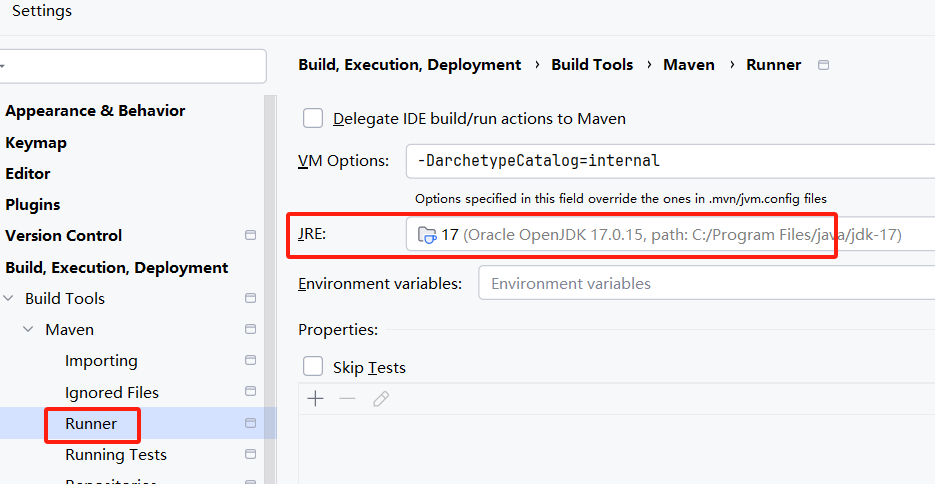Click project-level icon next to Version Control
Image resolution: width=935 pixels, height=484 pixels.
pos(250,235)
